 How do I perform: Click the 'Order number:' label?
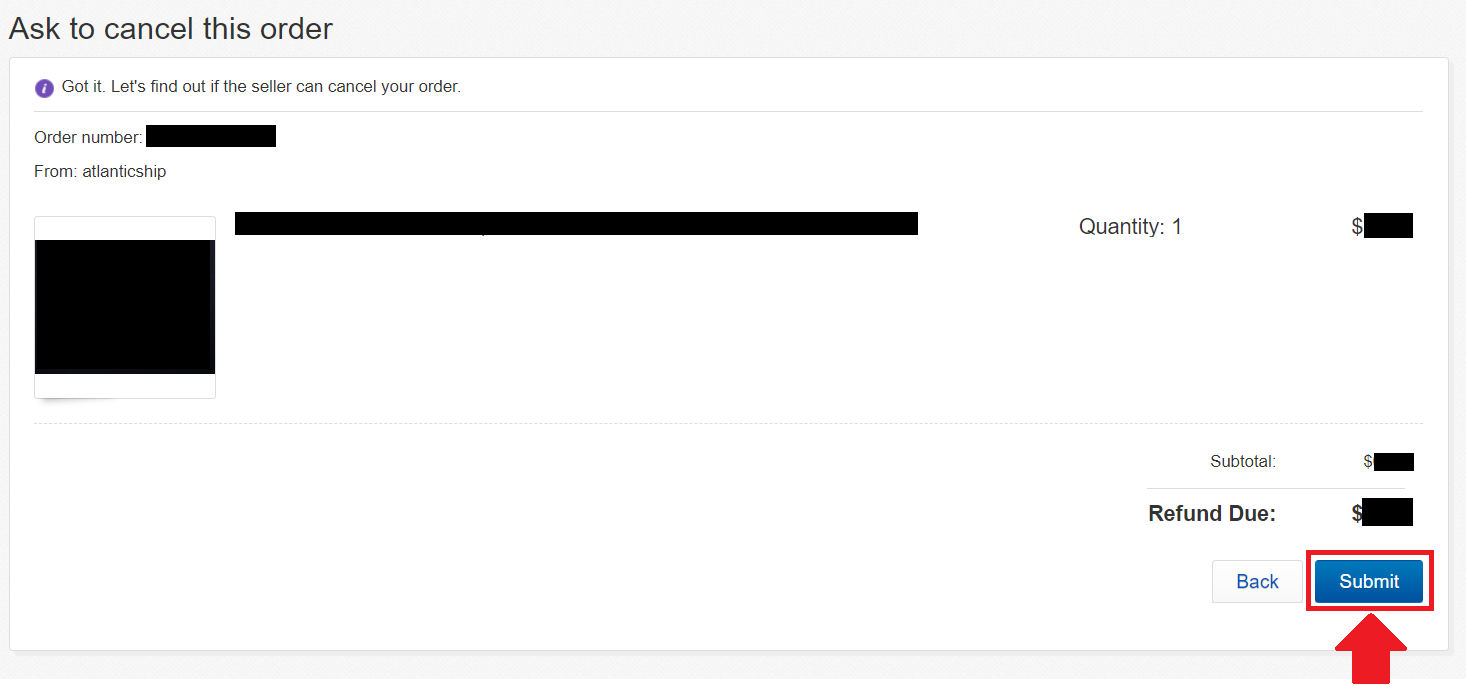(x=88, y=137)
